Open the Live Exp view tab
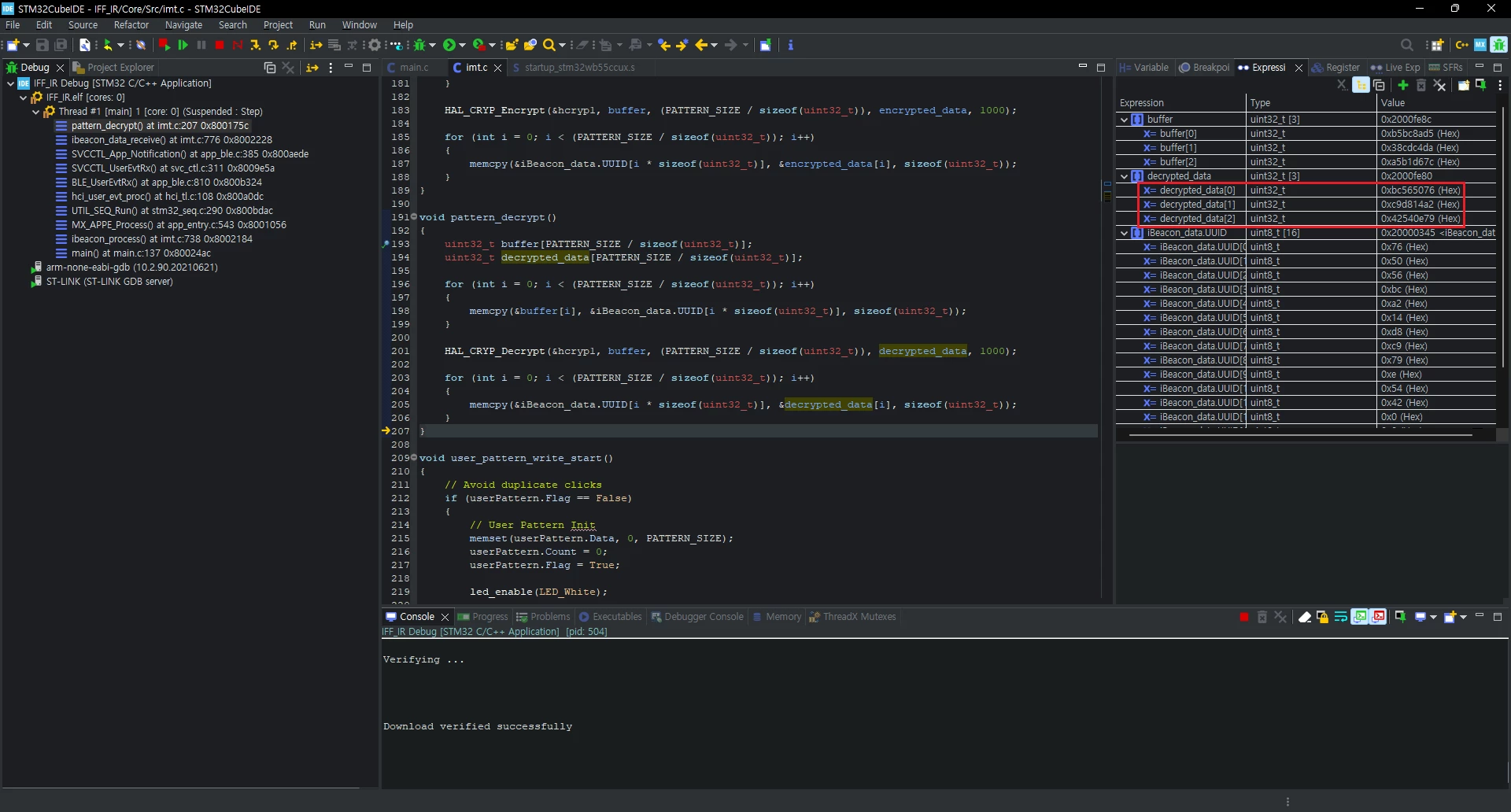1511x812 pixels. pyautogui.click(x=1395, y=68)
